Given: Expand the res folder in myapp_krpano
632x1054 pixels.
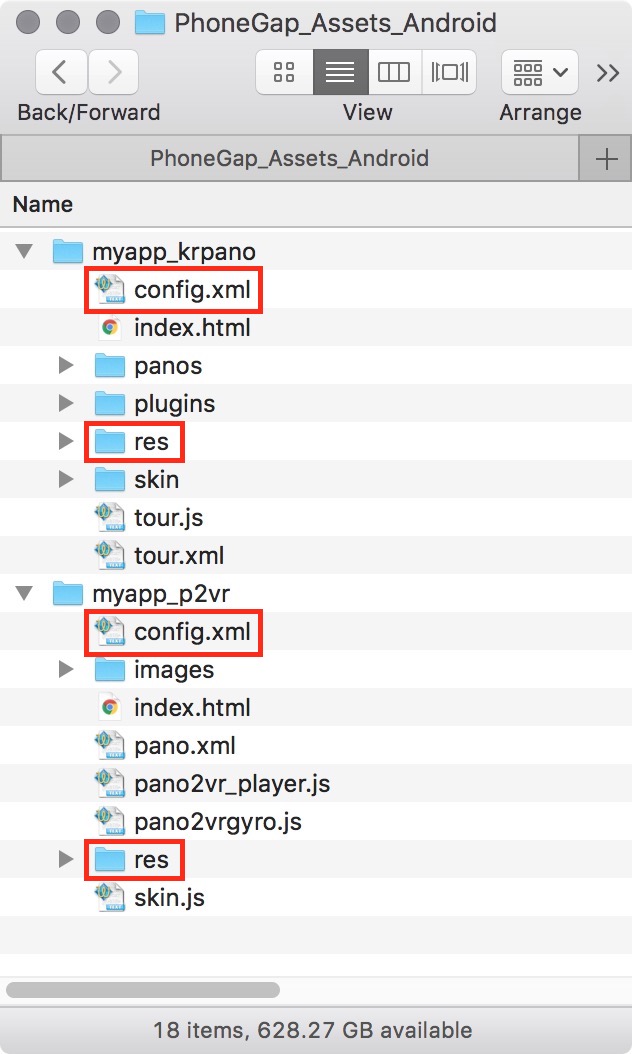Looking at the screenshot, I should [x=66, y=441].
